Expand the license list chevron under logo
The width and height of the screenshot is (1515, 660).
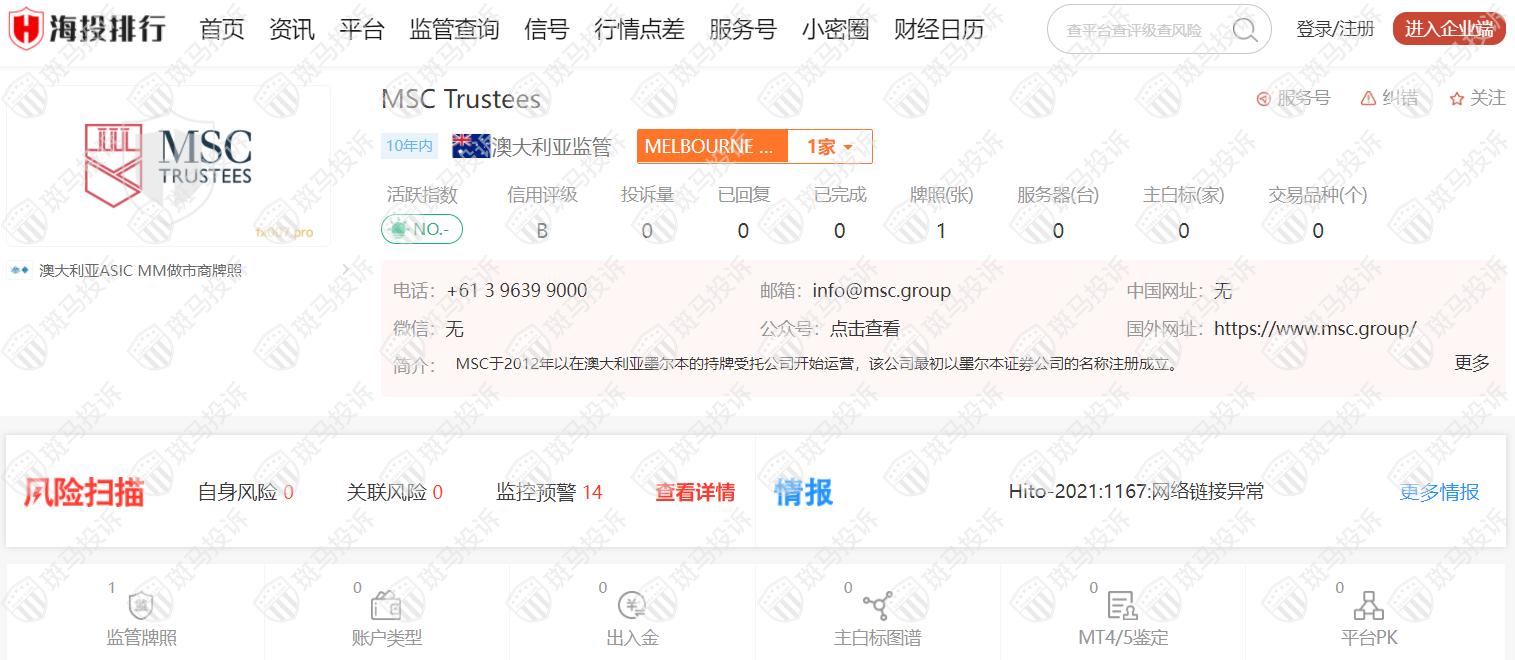coord(345,270)
